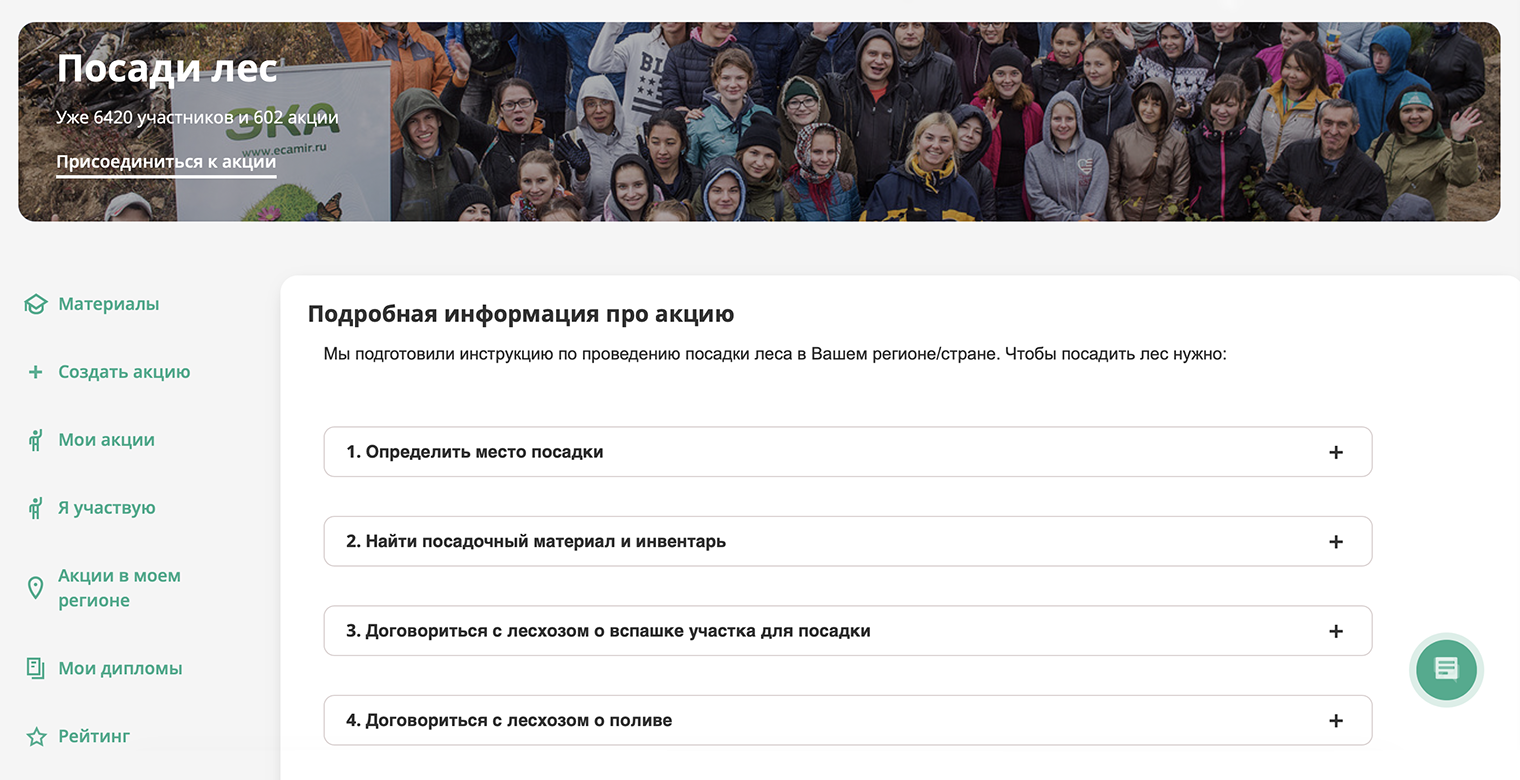The image size is (1520, 780).
Task: Open the Материалы sidebar section
Action: click(x=108, y=304)
